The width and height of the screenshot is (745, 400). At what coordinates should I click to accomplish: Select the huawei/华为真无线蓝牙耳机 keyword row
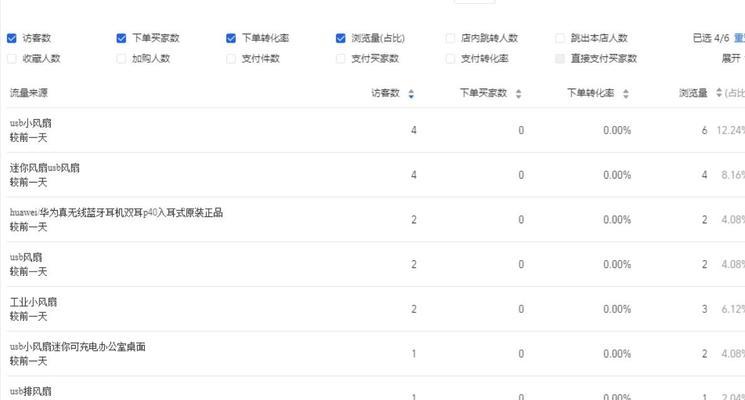(376, 219)
